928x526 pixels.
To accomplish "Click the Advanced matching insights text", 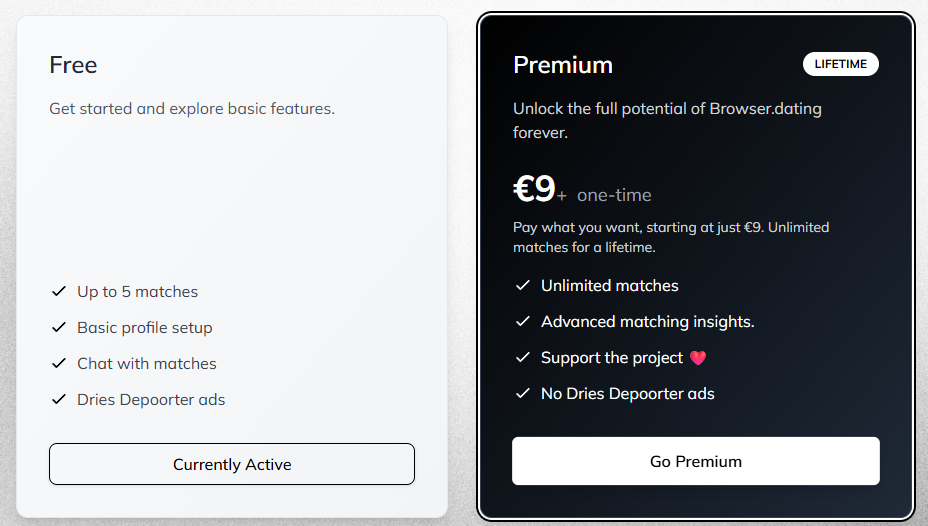I will tap(647, 321).
